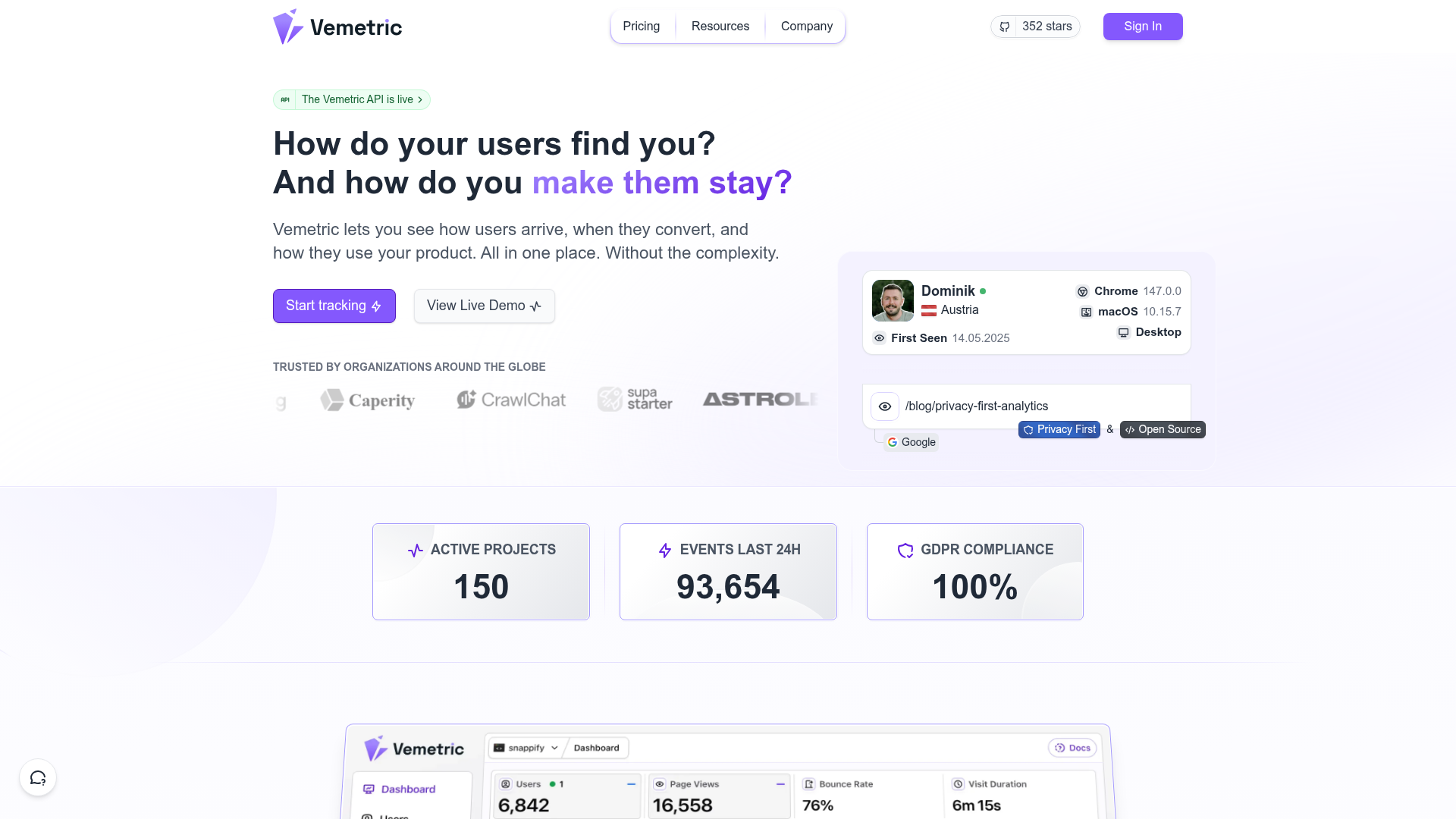Click the Open Source badge
The height and width of the screenshot is (819, 1456).
coord(1163,429)
